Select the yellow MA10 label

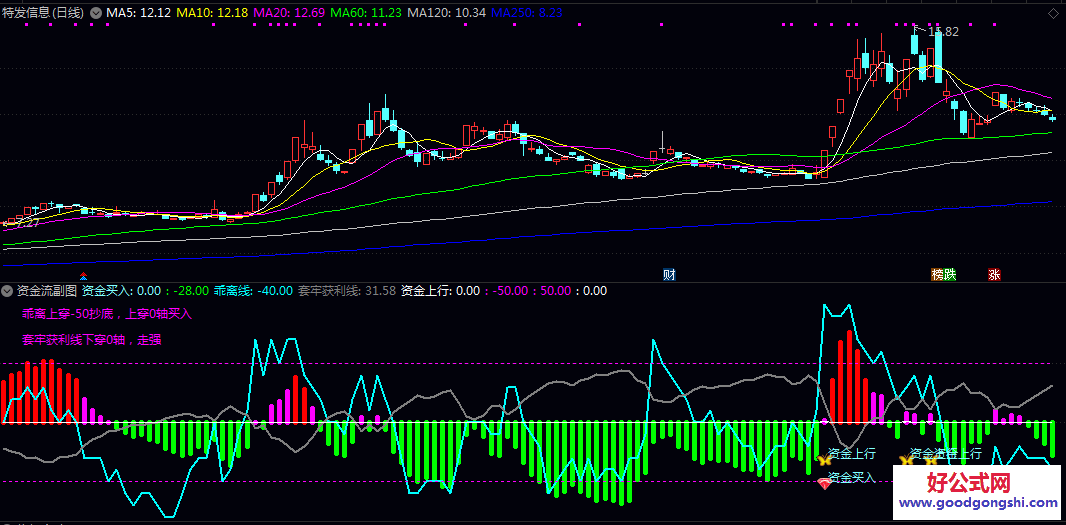(214, 12)
